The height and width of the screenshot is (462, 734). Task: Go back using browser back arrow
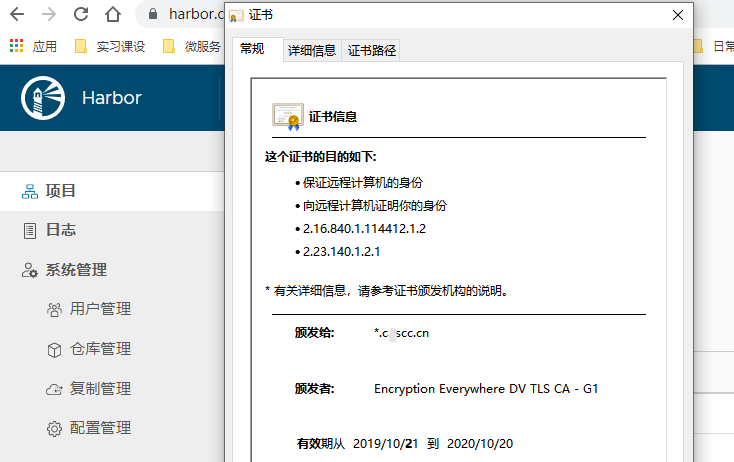pyautogui.click(x=17, y=14)
